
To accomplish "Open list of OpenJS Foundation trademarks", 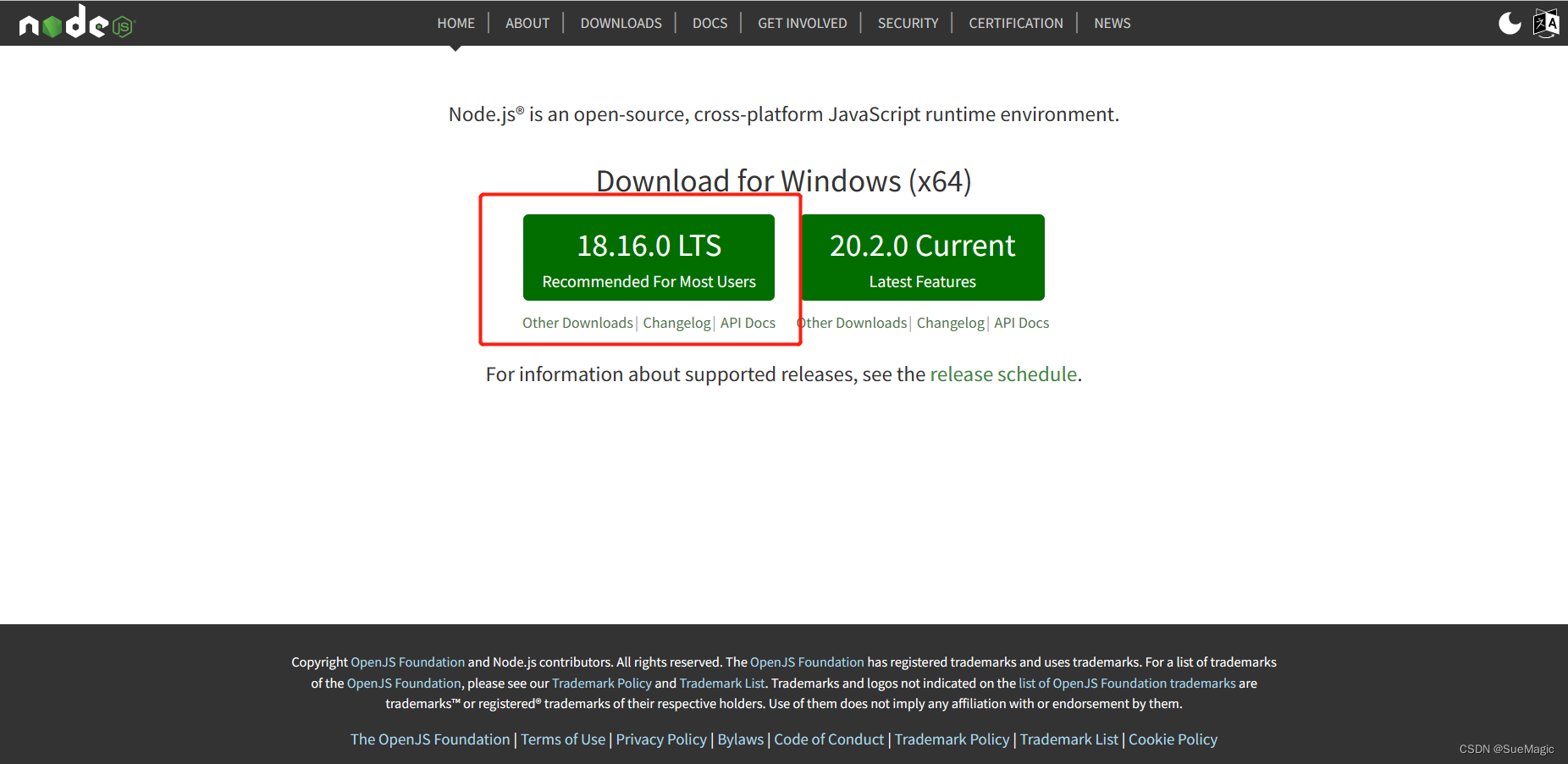I will pos(1127,684).
